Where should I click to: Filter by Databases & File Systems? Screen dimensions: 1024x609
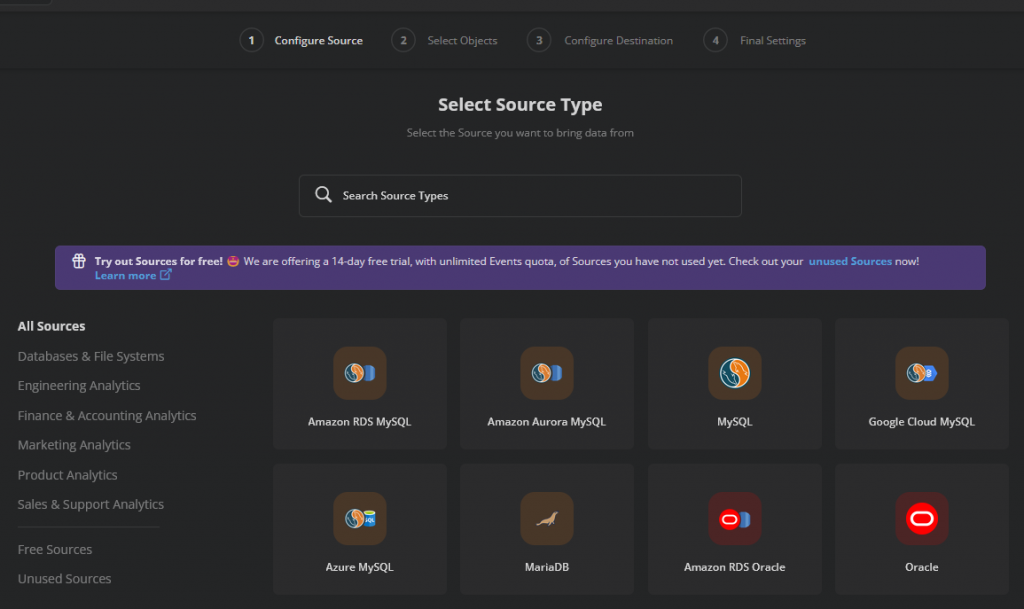tap(91, 356)
